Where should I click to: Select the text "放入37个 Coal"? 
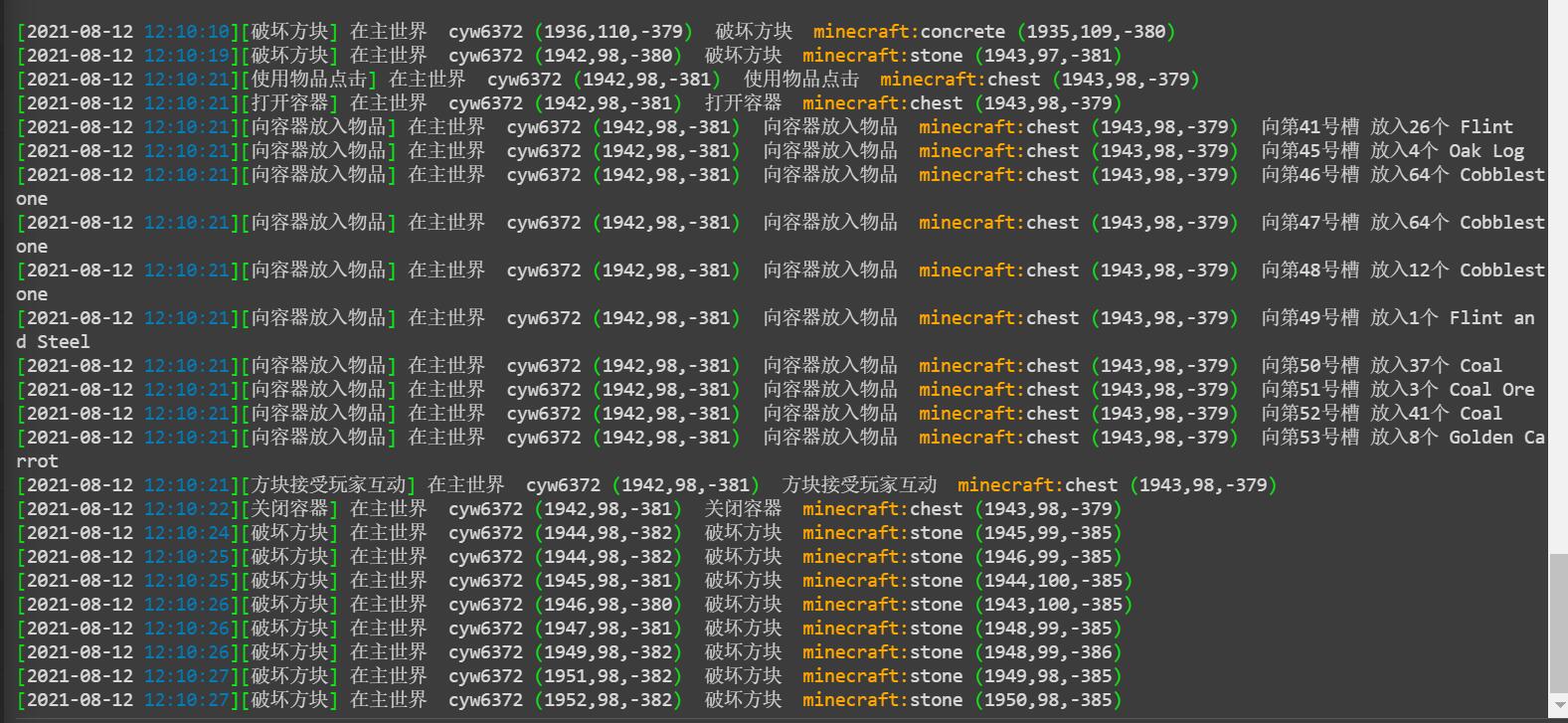(x=1436, y=366)
